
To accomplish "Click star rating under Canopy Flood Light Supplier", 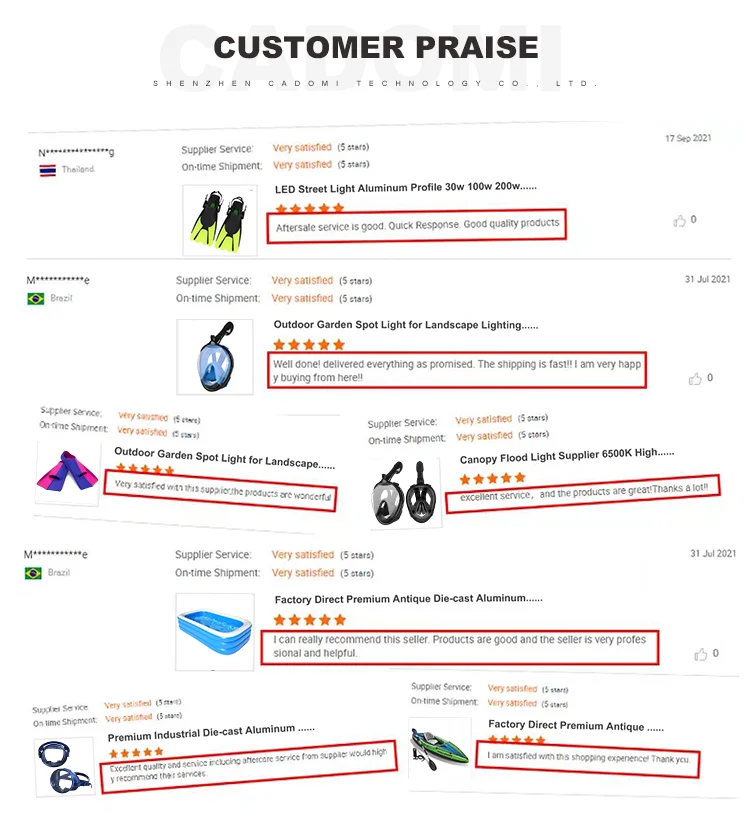I will click(493, 478).
